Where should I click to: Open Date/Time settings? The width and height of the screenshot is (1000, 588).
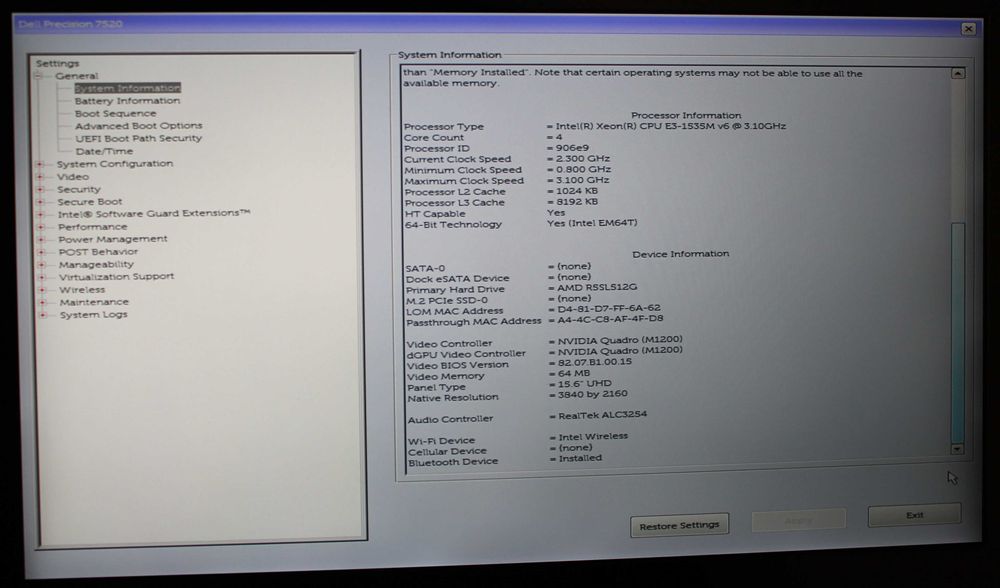point(104,151)
